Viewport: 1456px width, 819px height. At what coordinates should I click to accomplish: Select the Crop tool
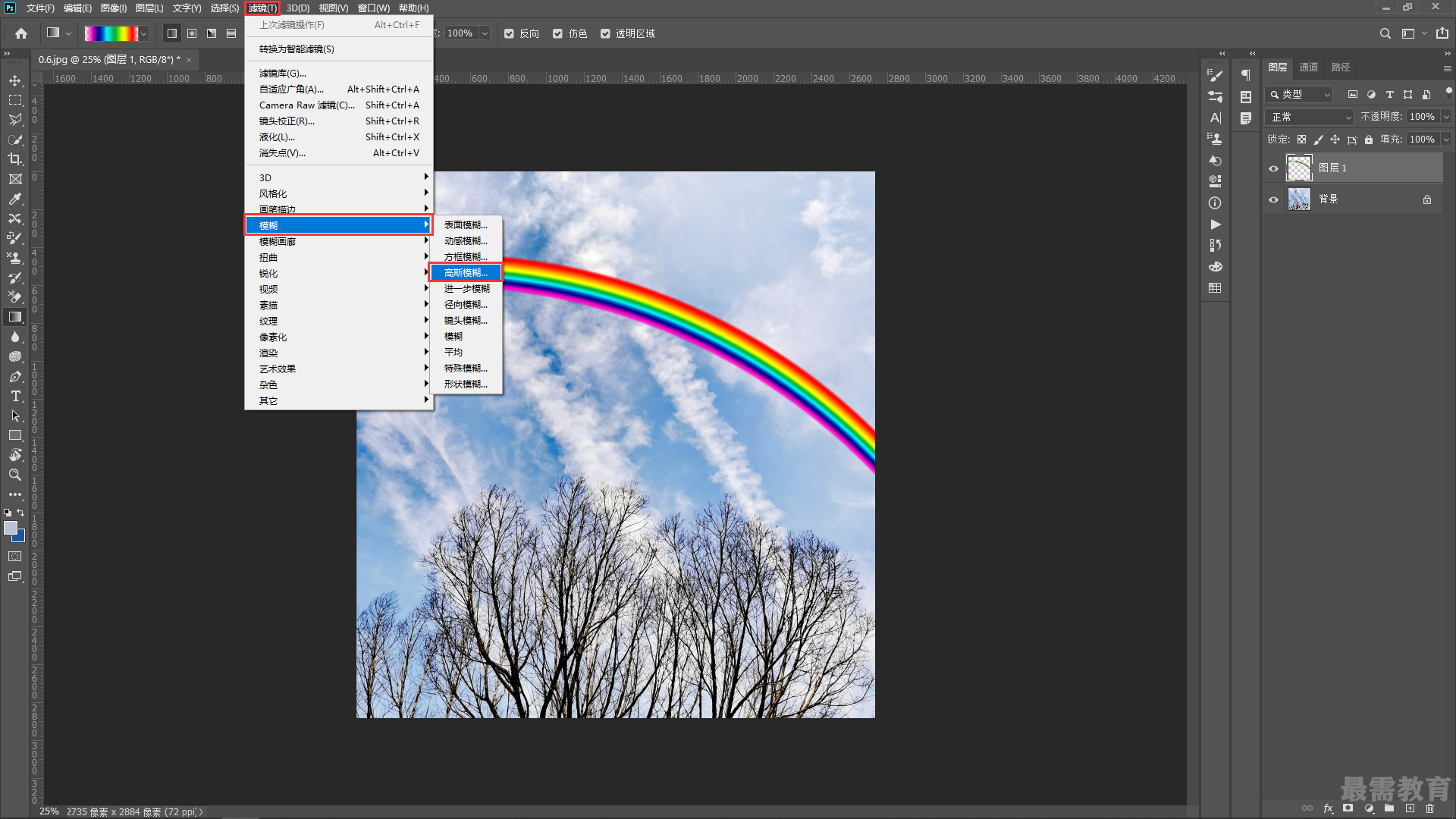[15, 159]
